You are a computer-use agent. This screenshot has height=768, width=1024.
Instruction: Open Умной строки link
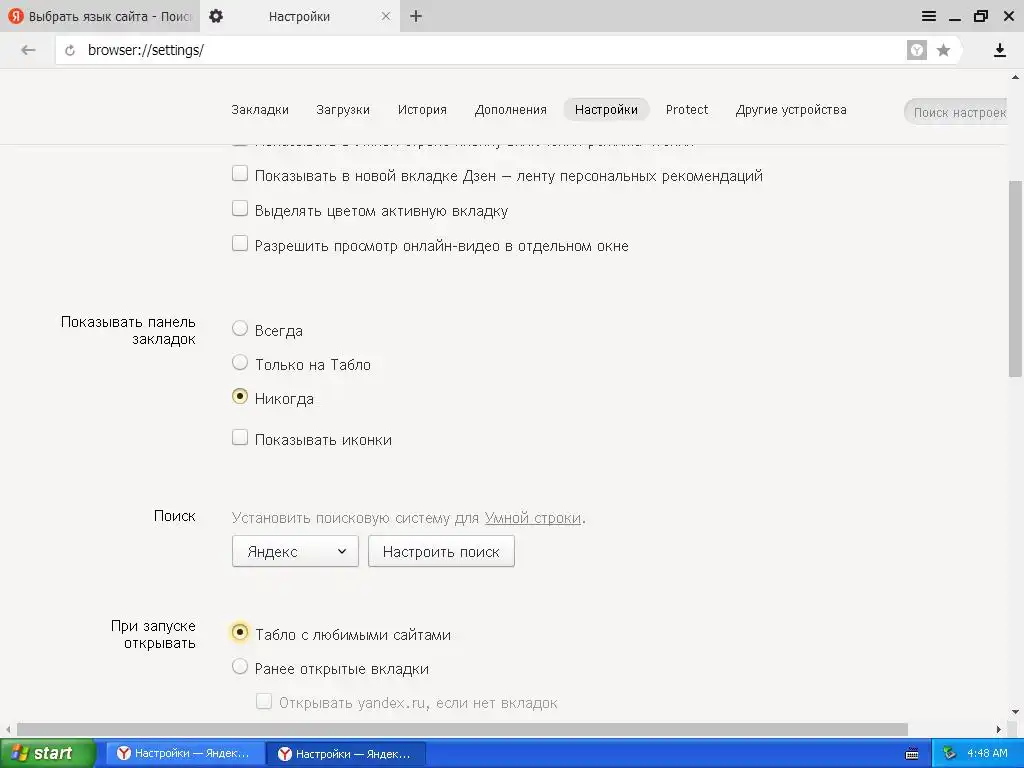(532, 518)
